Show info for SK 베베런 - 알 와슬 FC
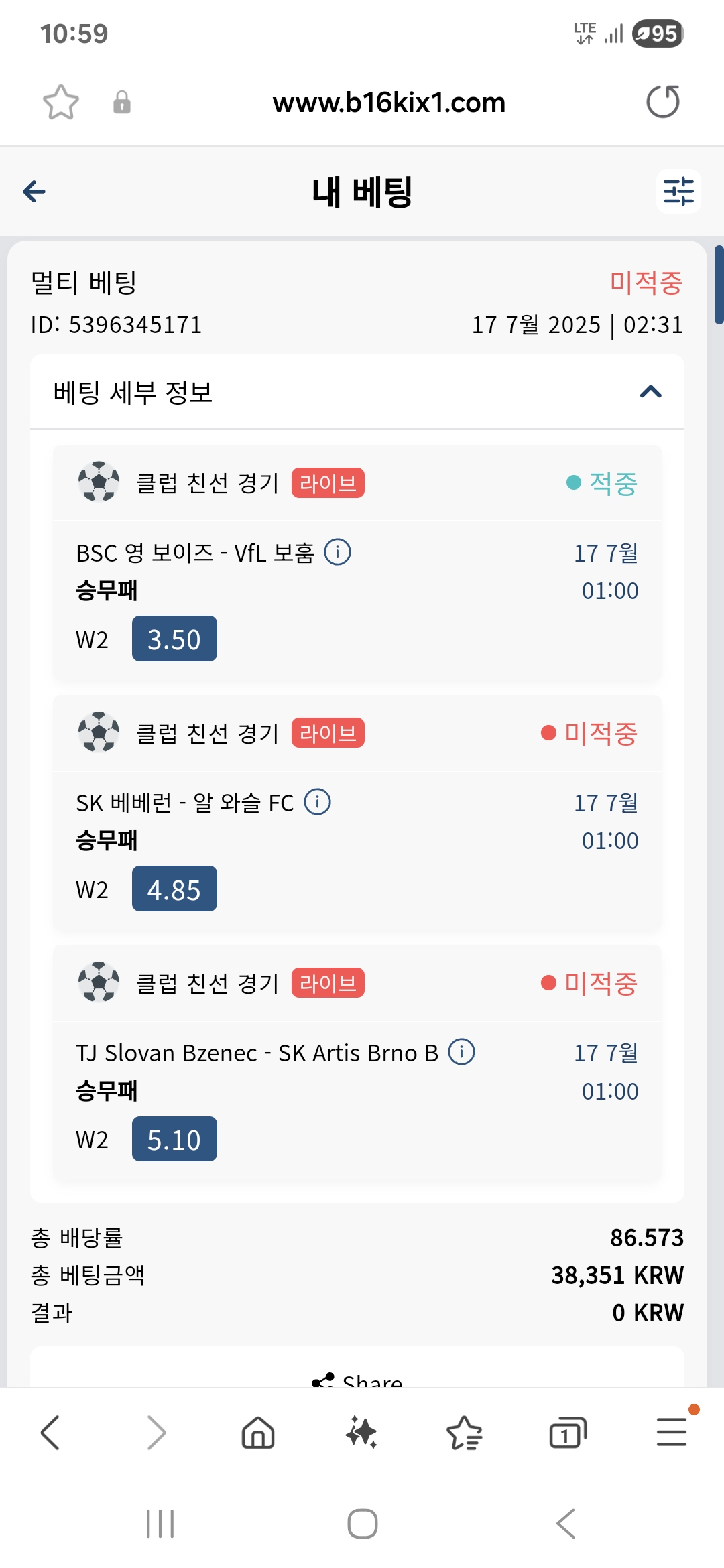The width and height of the screenshot is (724, 1568). [317, 802]
